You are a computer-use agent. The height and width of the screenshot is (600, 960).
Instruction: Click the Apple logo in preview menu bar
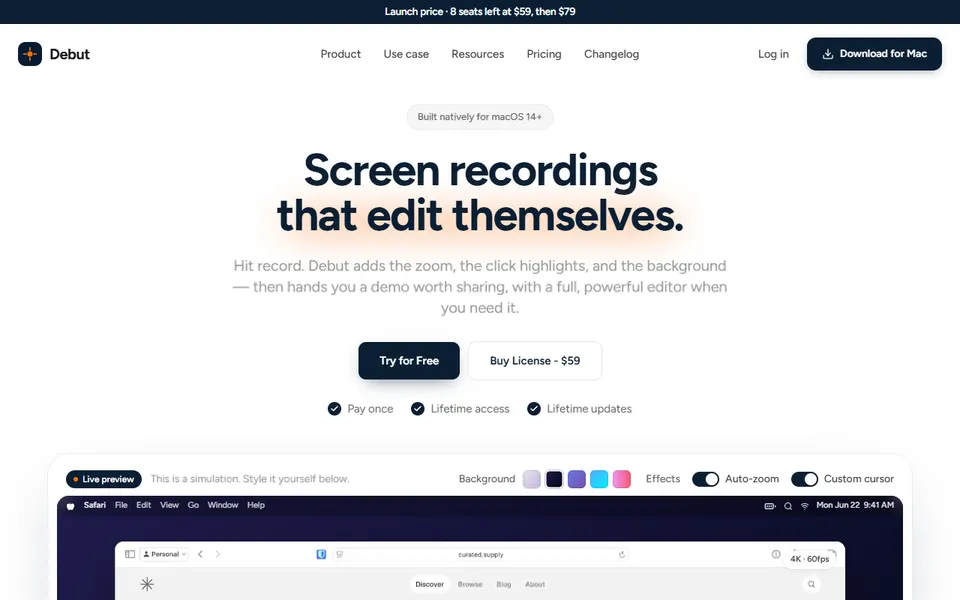click(70, 506)
